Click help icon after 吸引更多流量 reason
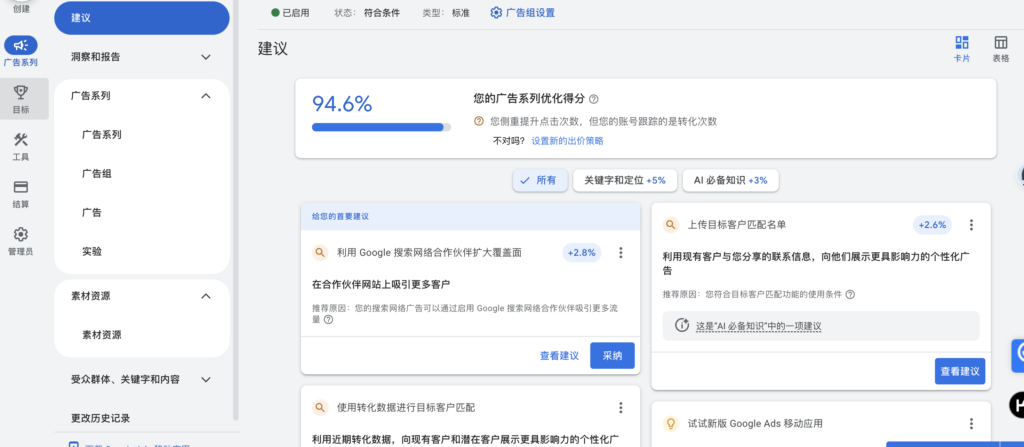The image size is (1024, 447). point(328,320)
